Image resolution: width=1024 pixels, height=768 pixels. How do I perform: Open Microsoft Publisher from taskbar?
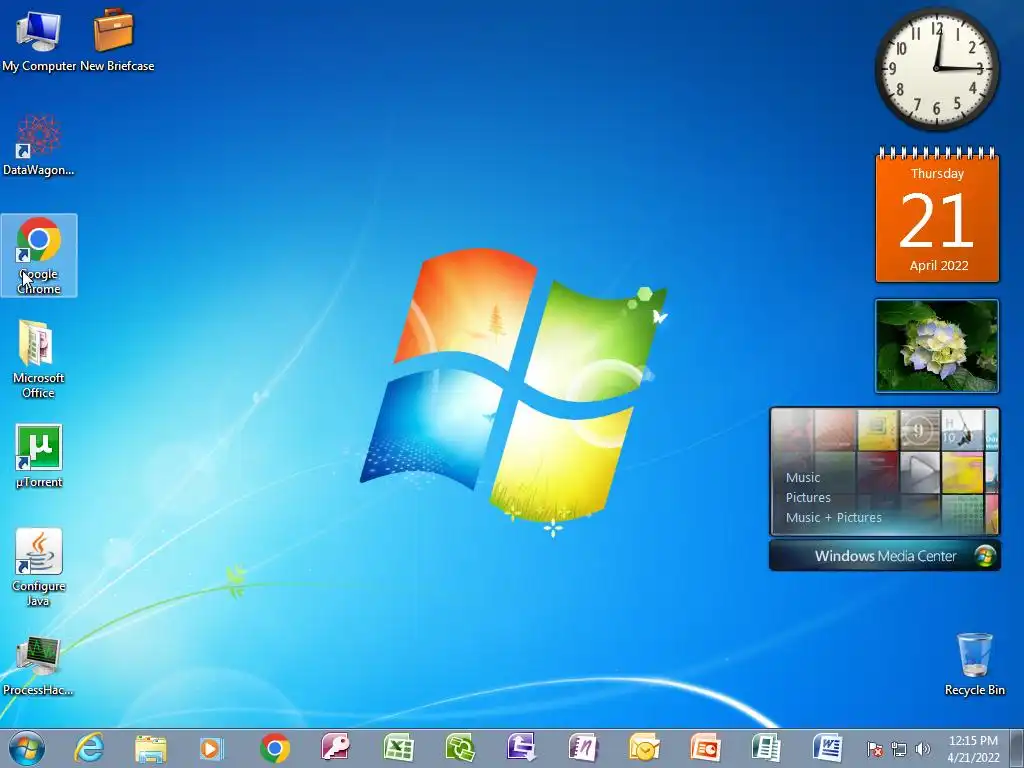(767, 748)
